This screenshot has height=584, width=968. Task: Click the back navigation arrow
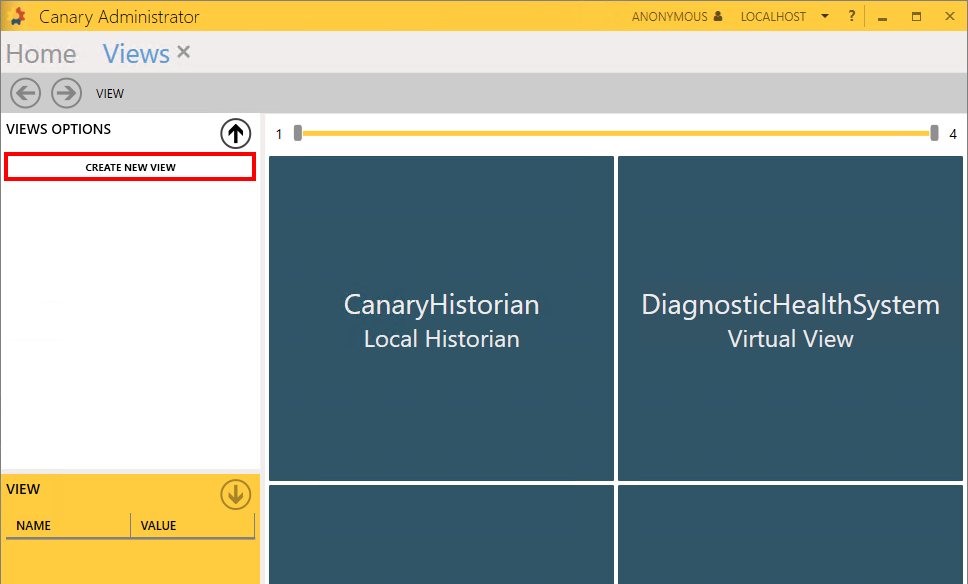pyautogui.click(x=25, y=93)
